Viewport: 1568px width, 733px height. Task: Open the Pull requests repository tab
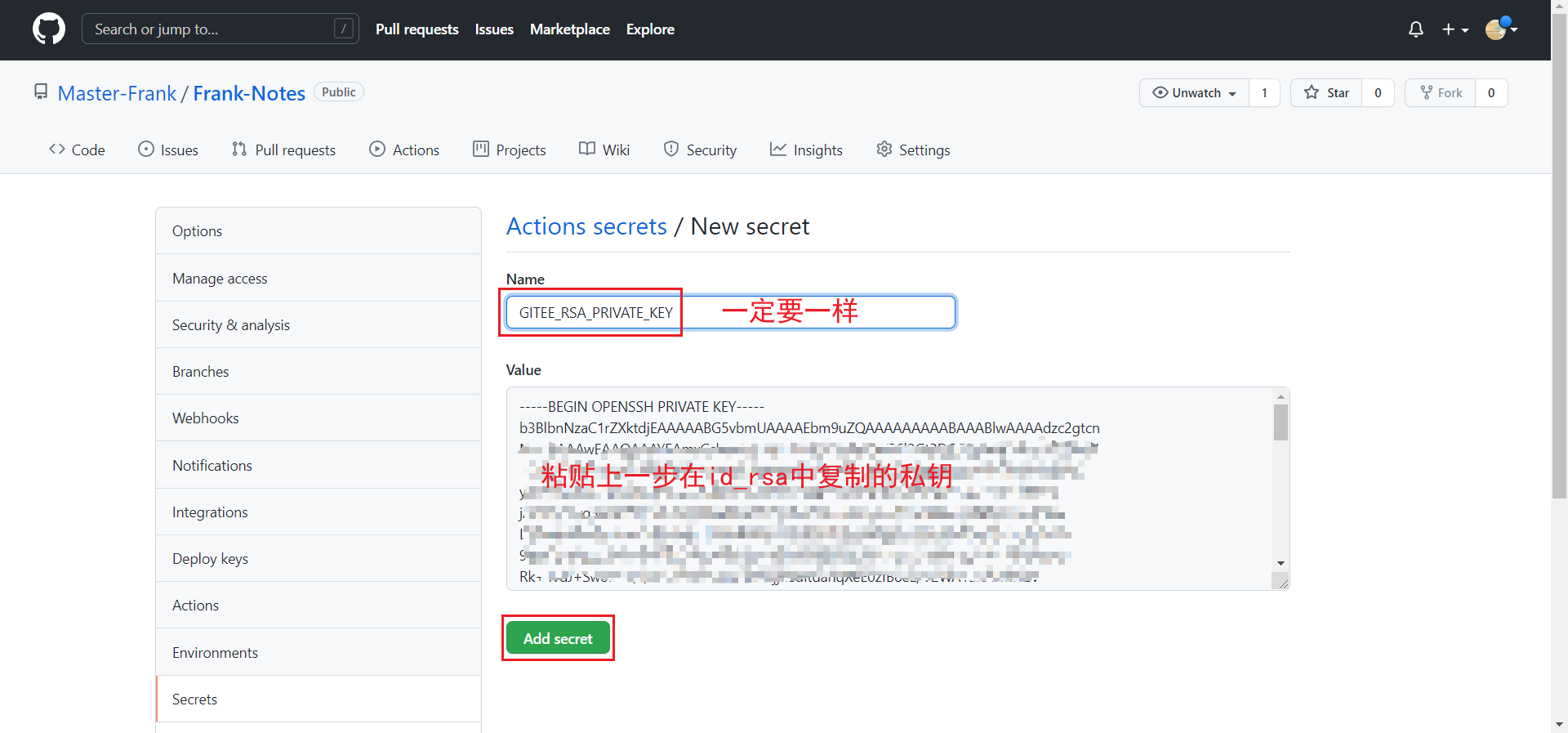[283, 150]
